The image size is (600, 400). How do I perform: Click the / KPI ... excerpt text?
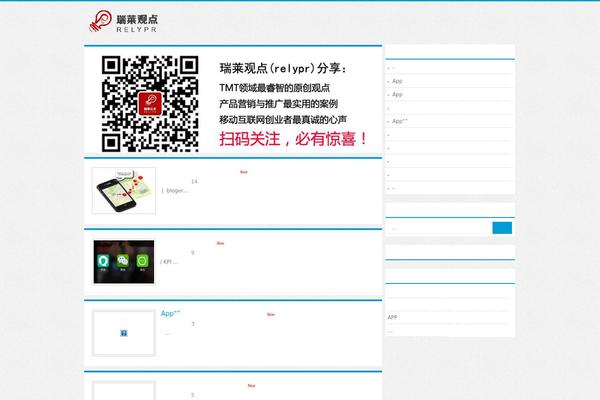click(169, 262)
